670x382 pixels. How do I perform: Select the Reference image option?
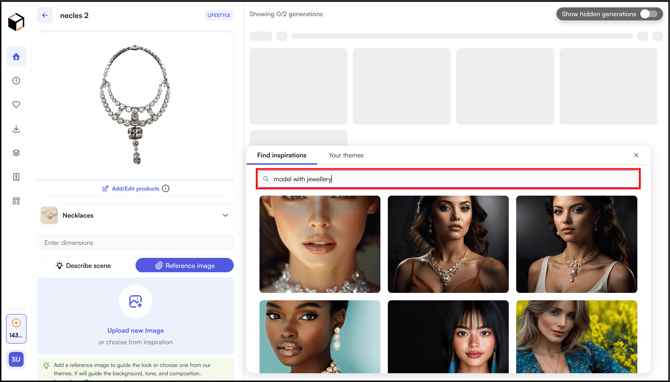pos(185,265)
